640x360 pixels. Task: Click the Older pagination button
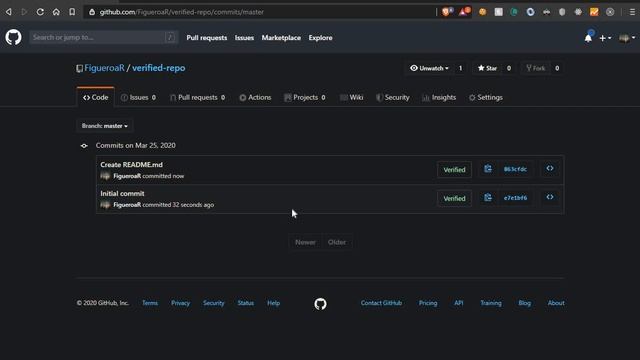[x=337, y=242]
